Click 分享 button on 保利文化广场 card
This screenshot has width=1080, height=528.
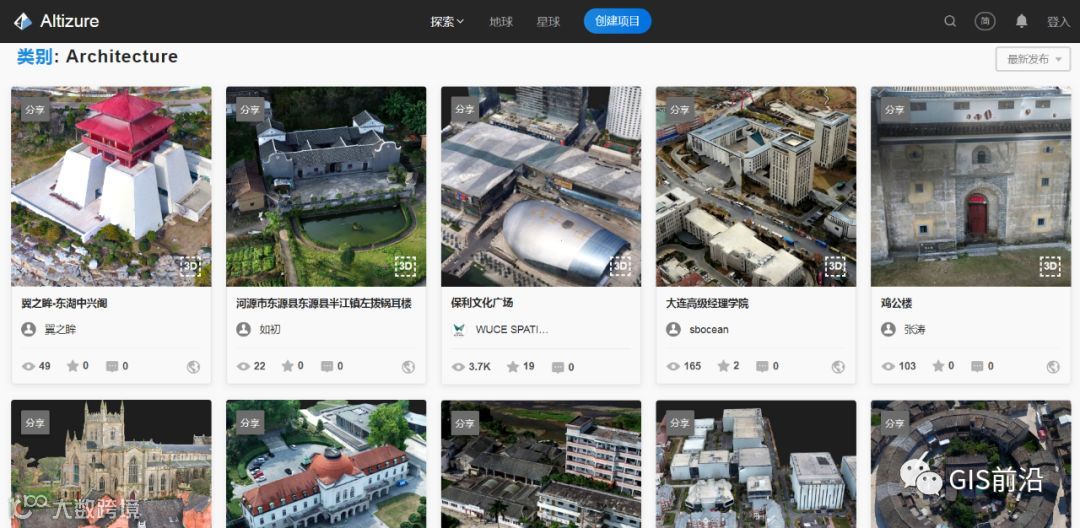[x=464, y=109]
